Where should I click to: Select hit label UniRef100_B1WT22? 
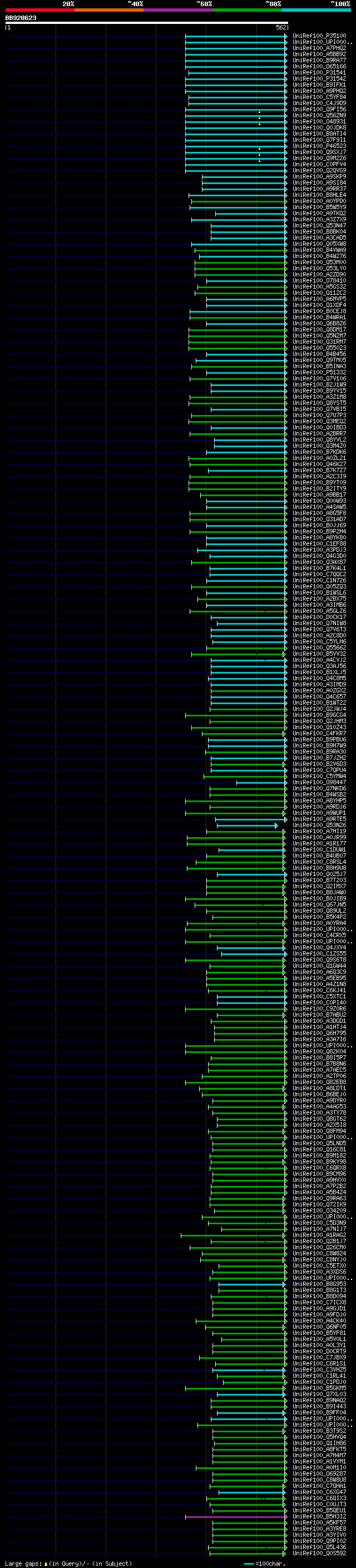click(x=319, y=703)
